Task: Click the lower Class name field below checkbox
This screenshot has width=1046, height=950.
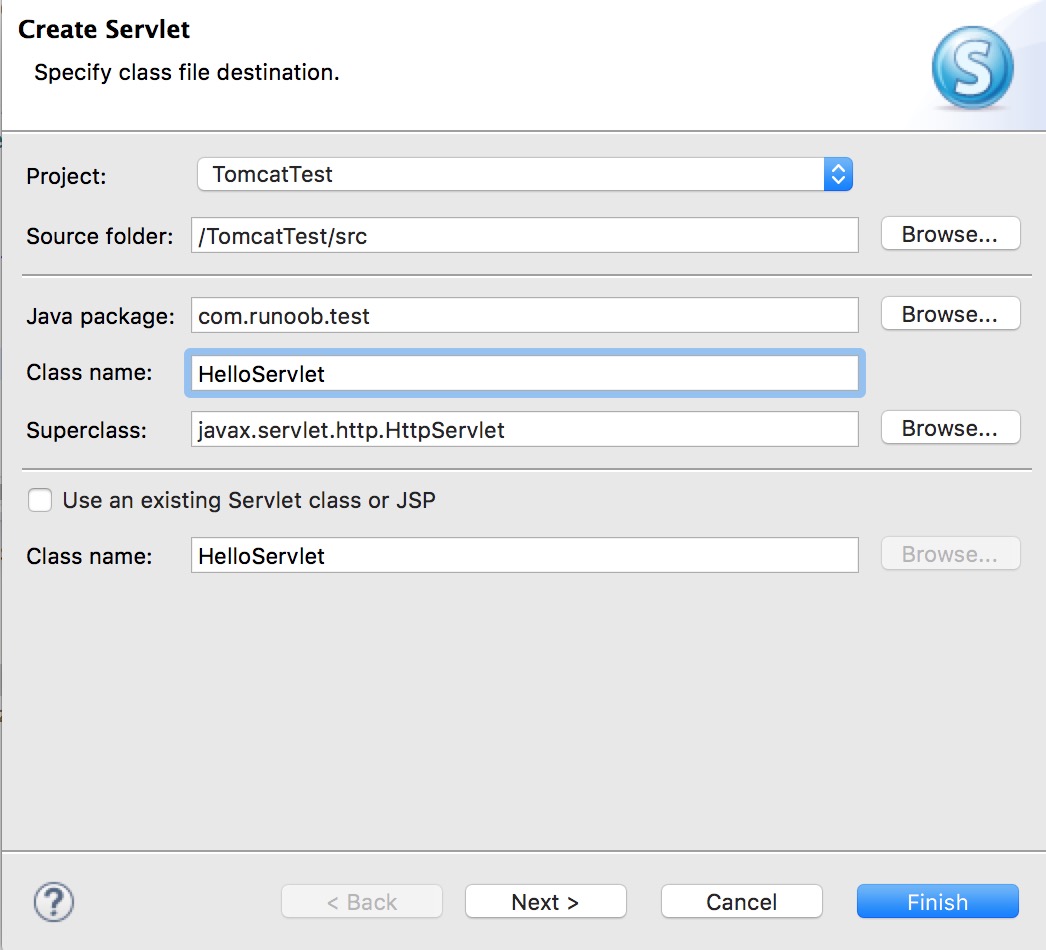Action: [524, 556]
